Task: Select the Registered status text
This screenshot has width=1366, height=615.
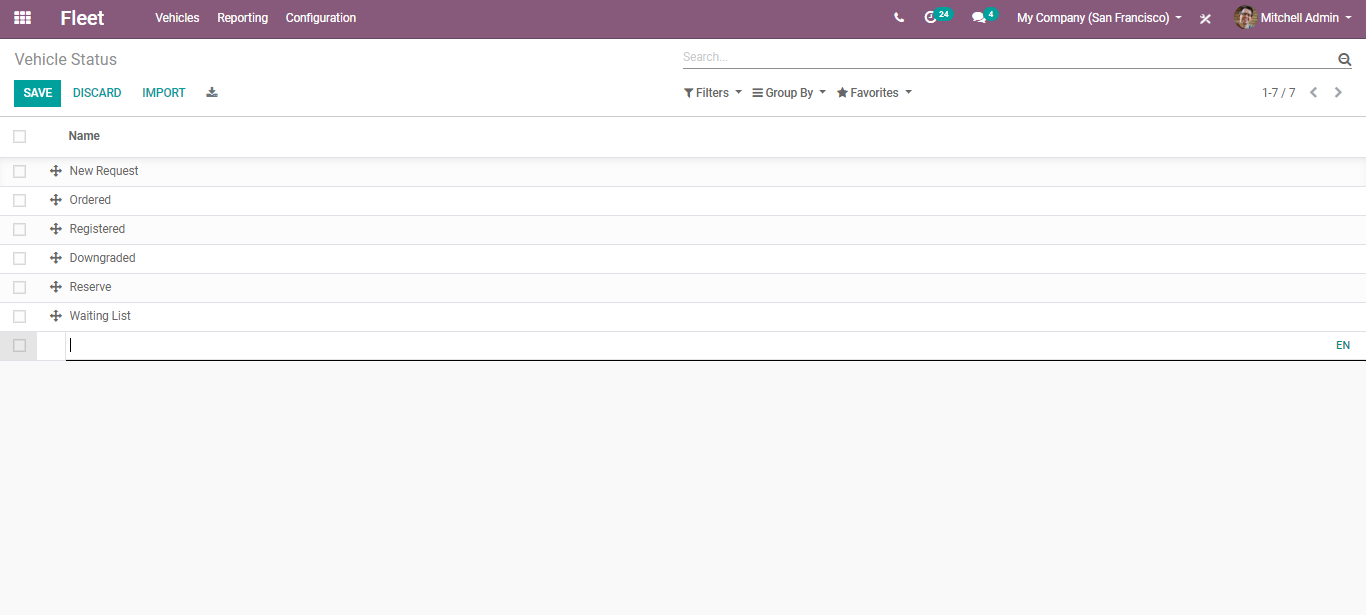Action: (97, 229)
